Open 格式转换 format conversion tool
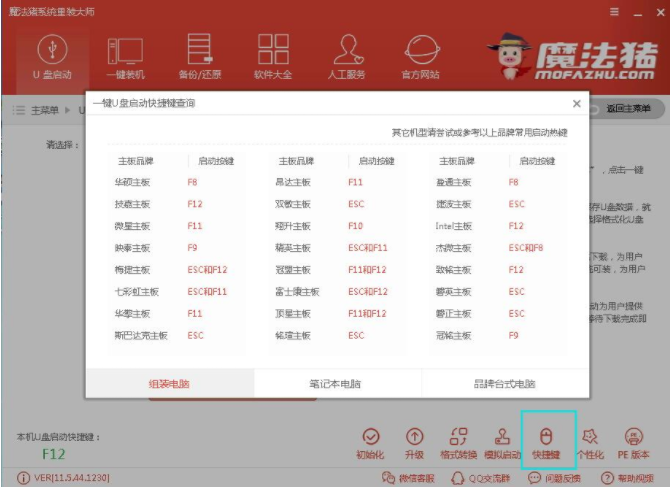 tap(458, 442)
